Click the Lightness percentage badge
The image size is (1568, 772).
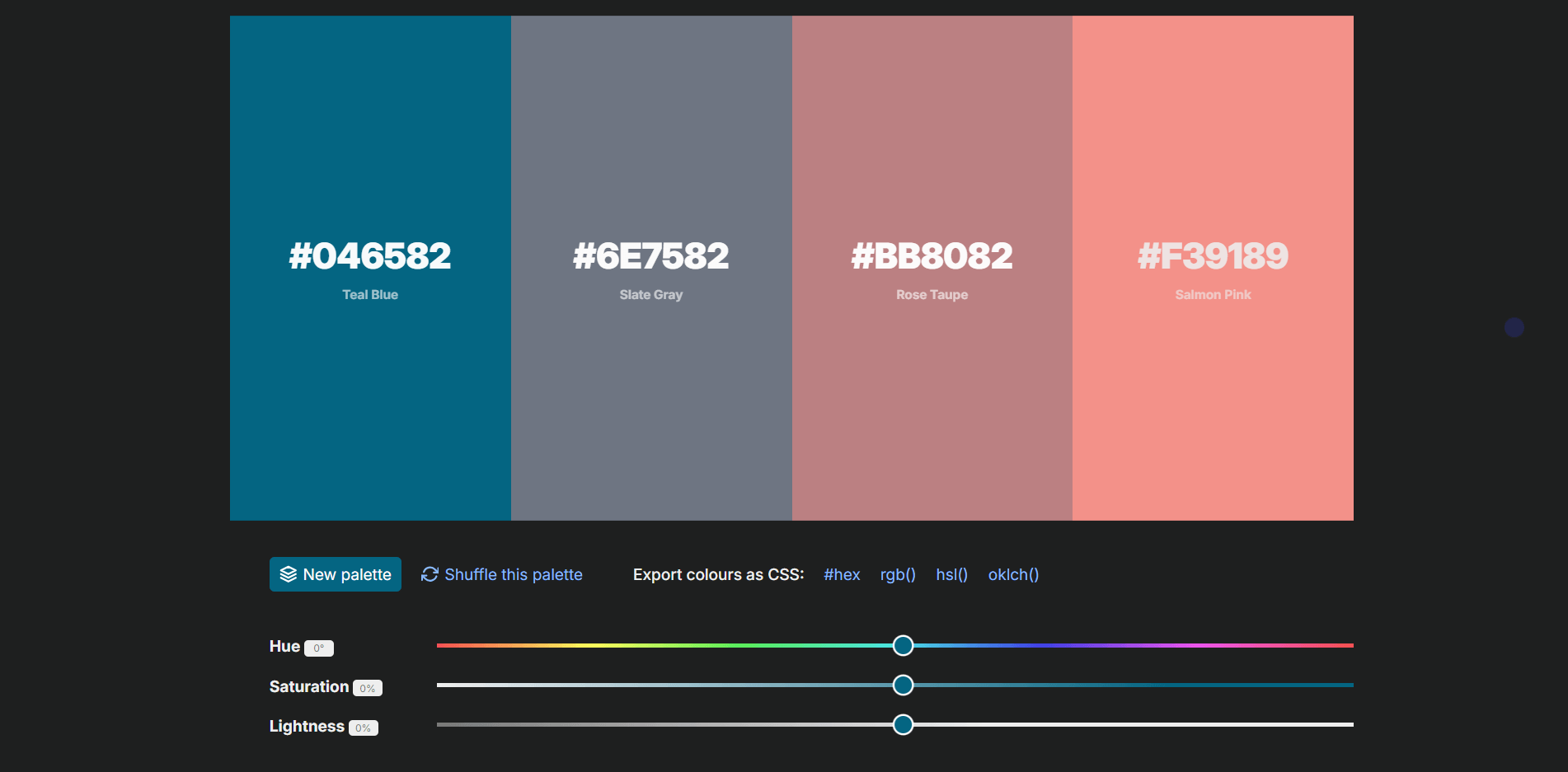pos(363,727)
